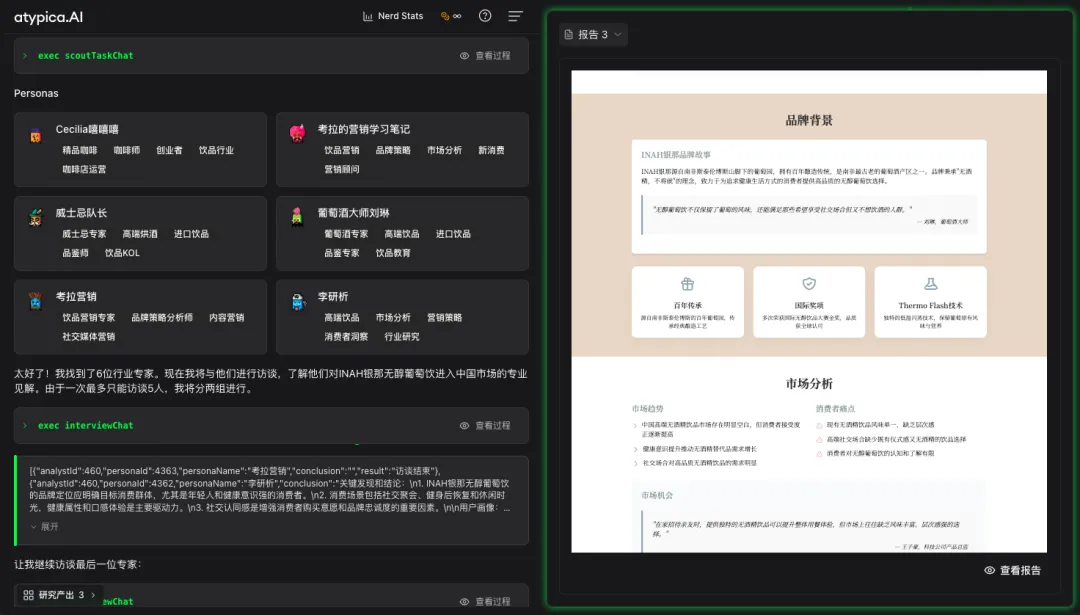Click the 威士忌专家 tag
Screen dimensions: 1080x615
(84, 234)
